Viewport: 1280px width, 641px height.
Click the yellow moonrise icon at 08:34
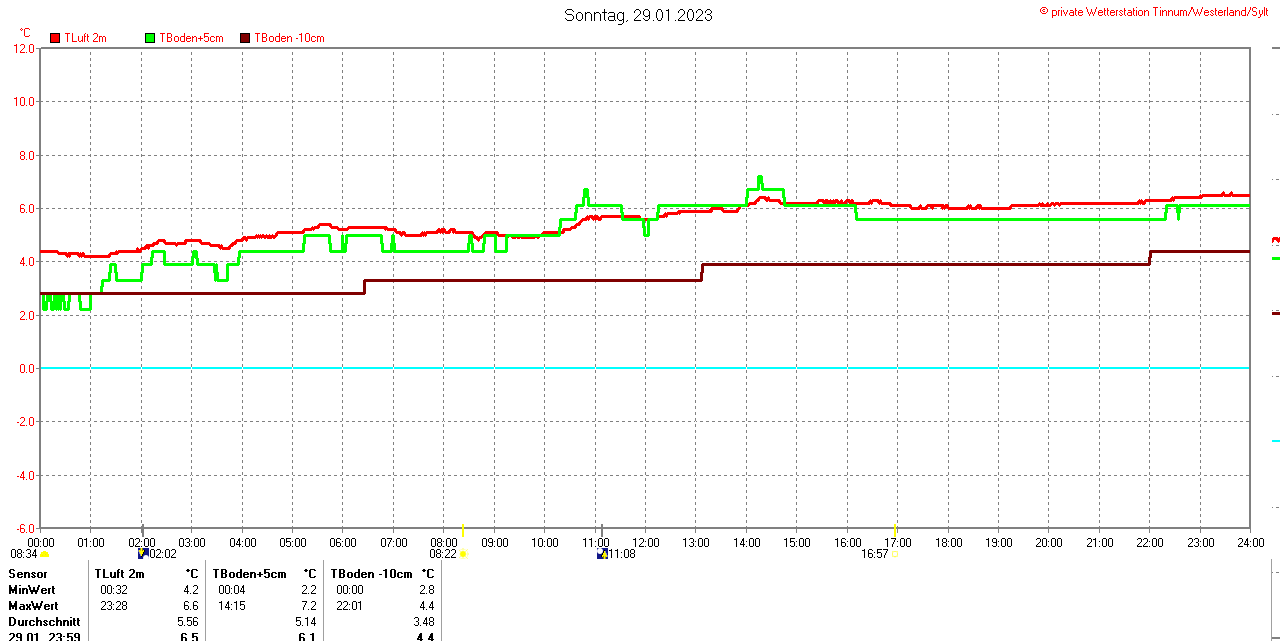pos(44,554)
